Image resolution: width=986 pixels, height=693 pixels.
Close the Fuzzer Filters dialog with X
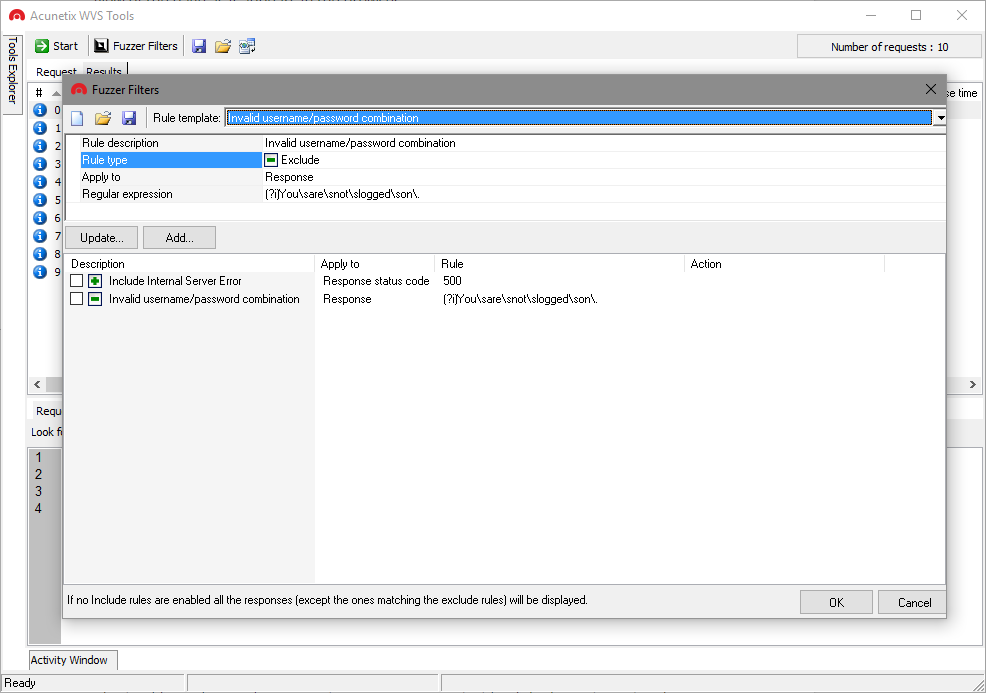pos(931,89)
